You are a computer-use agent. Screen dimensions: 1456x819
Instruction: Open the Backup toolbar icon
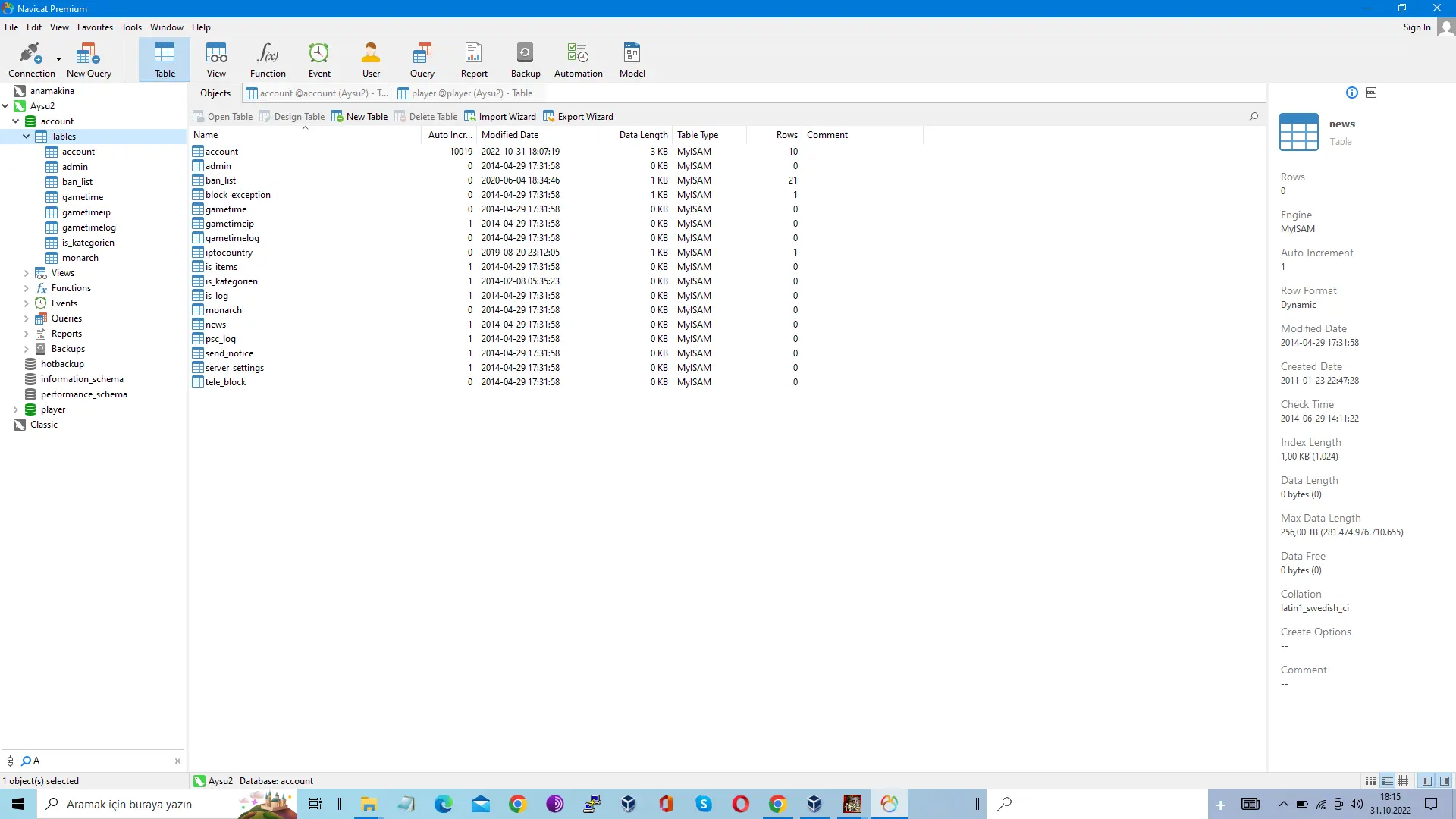point(525,60)
